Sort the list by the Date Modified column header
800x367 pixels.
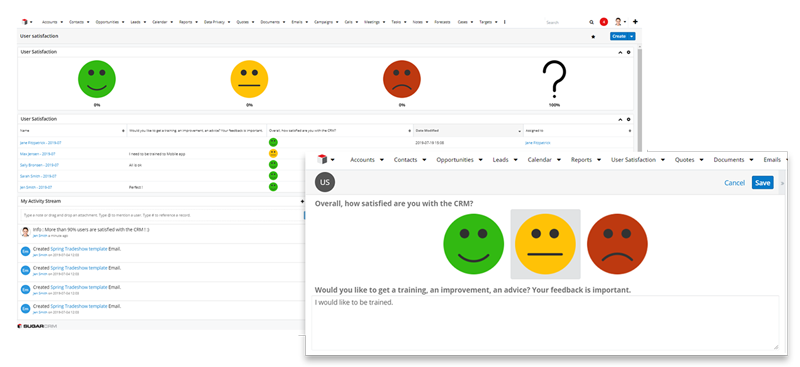(468, 131)
